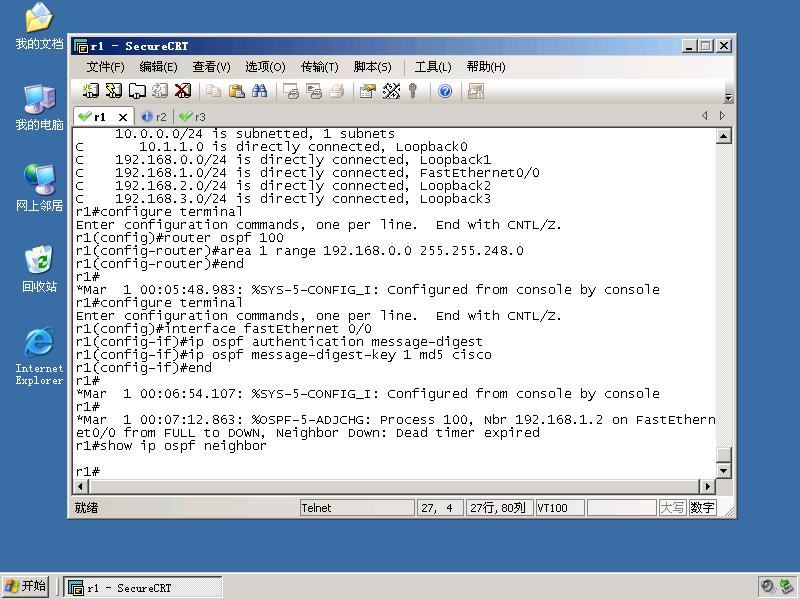
Task: Open the 传输(T) menu
Action: tap(319, 67)
